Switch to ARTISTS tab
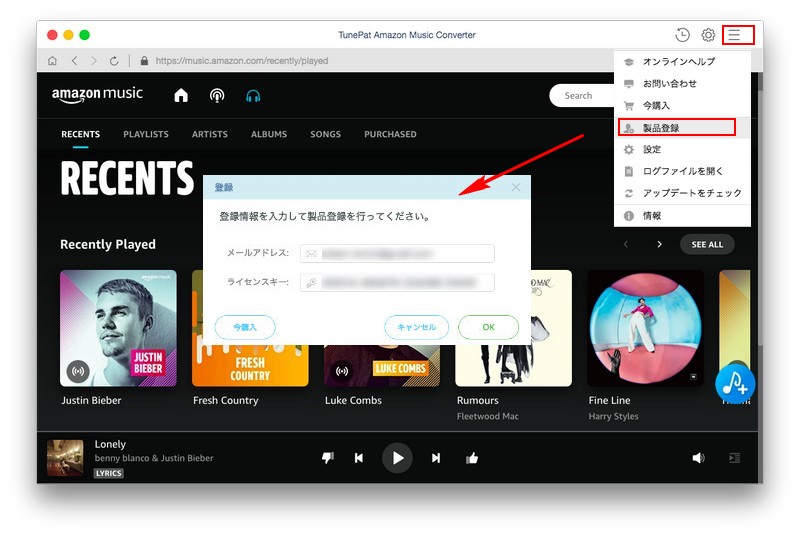Image resolution: width=800 pixels, height=536 pixels. point(210,134)
